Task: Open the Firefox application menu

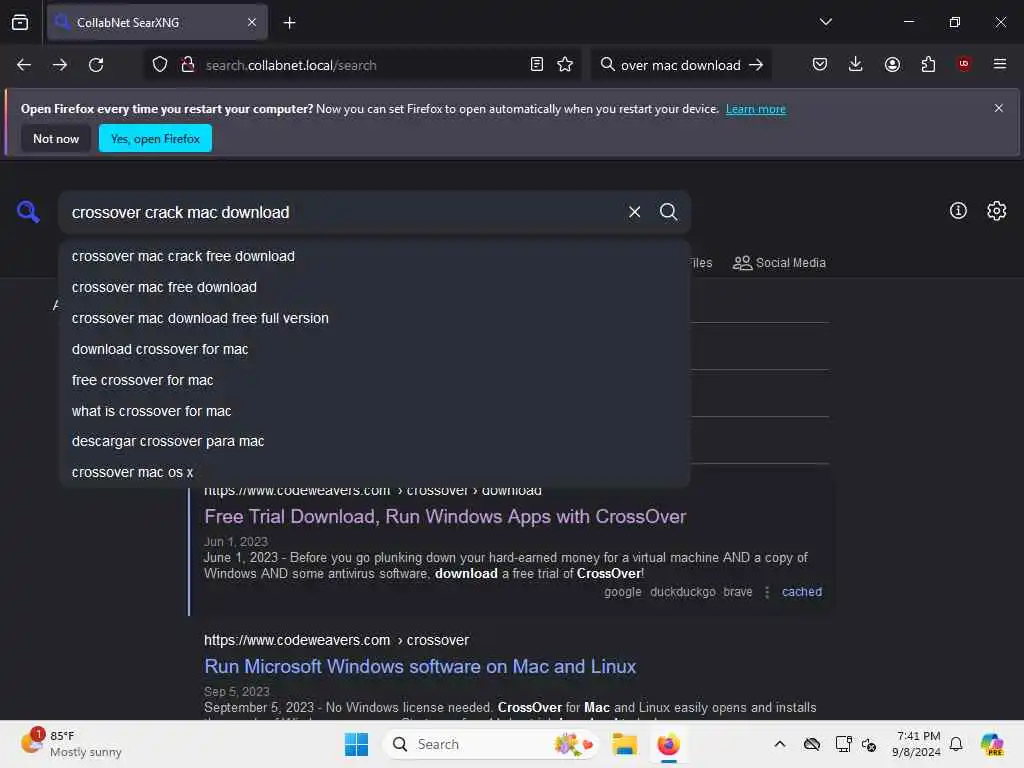Action: (x=1000, y=64)
